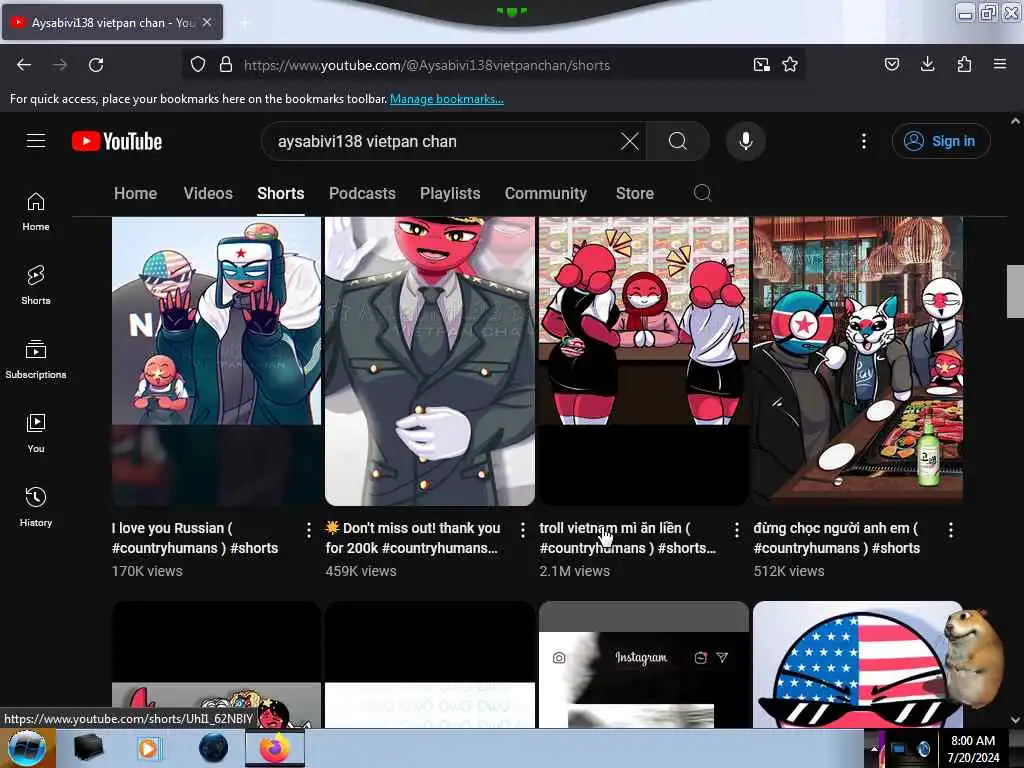1024x768 pixels.
Task: Open options for 'I love you Russian' short
Action: [x=308, y=530]
